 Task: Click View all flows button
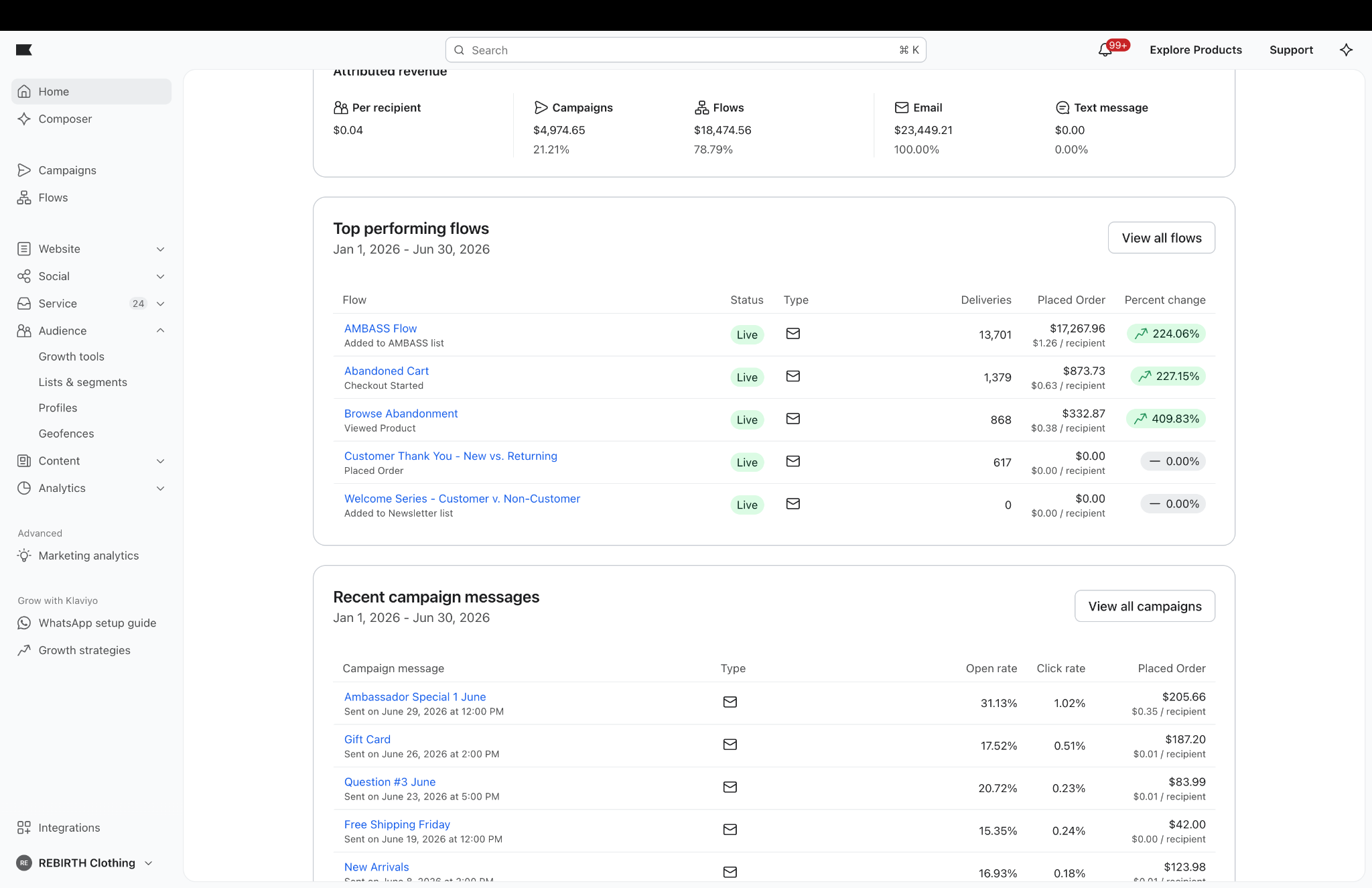click(x=1162, y=238)
